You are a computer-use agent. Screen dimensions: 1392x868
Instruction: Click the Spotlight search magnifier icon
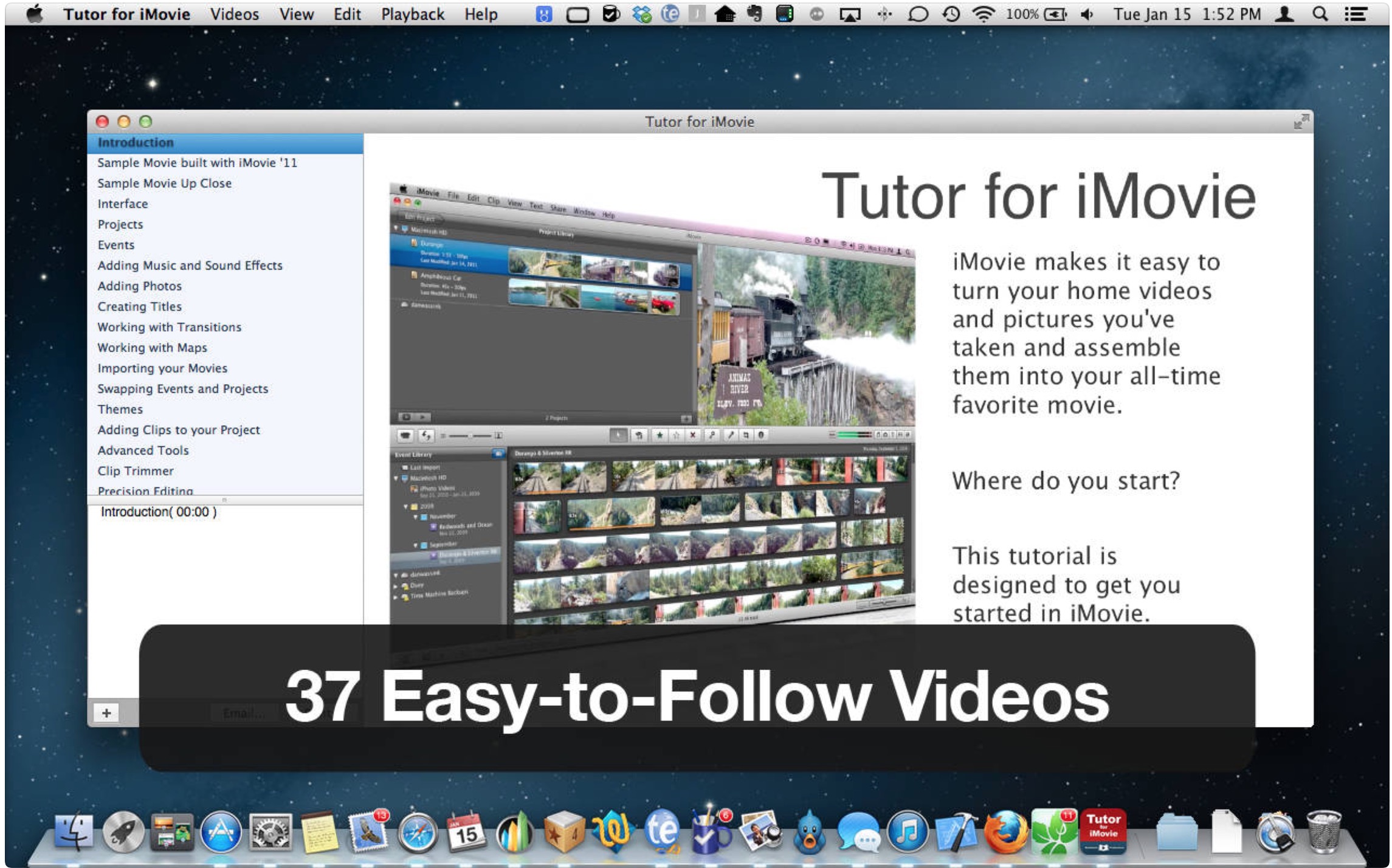(1320, 14)
